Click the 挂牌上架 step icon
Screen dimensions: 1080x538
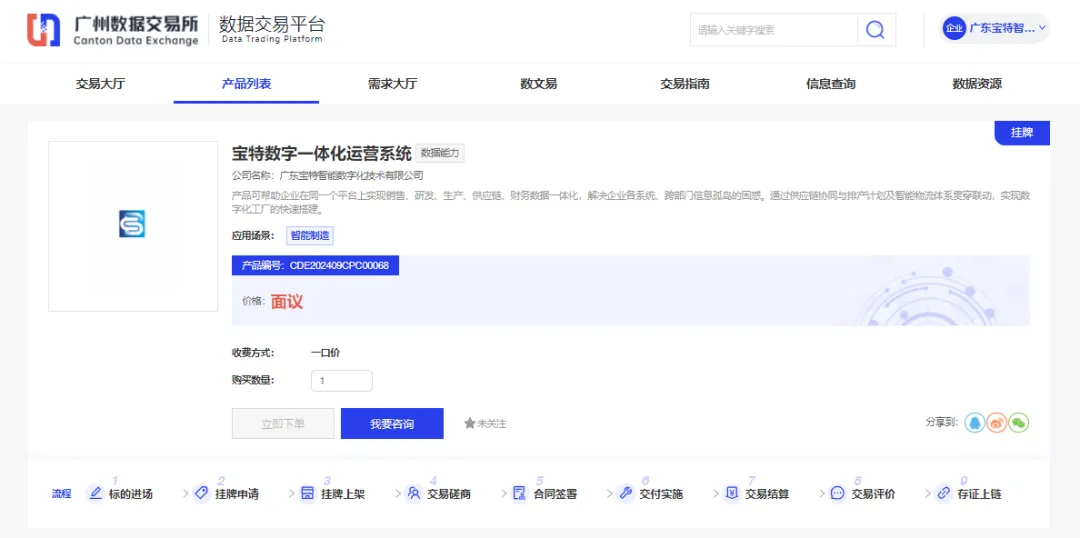point(307,493)
